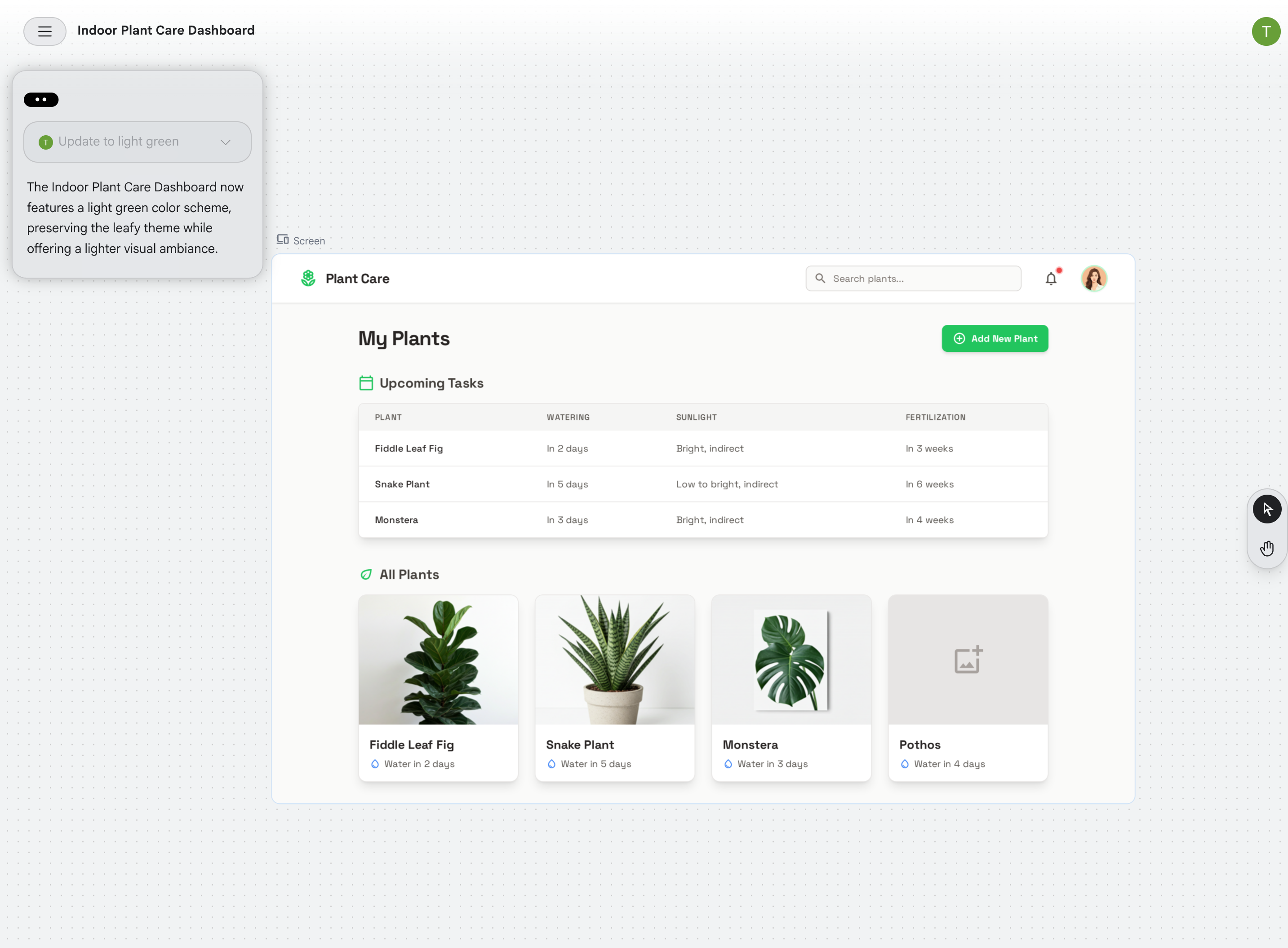Click the Pothos add image placeholder icon

coord(968,660)
